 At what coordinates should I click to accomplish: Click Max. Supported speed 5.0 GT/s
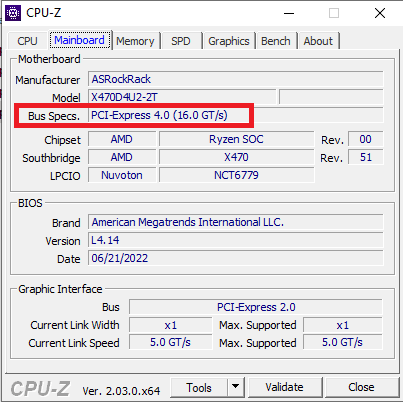tap(343, 343)
